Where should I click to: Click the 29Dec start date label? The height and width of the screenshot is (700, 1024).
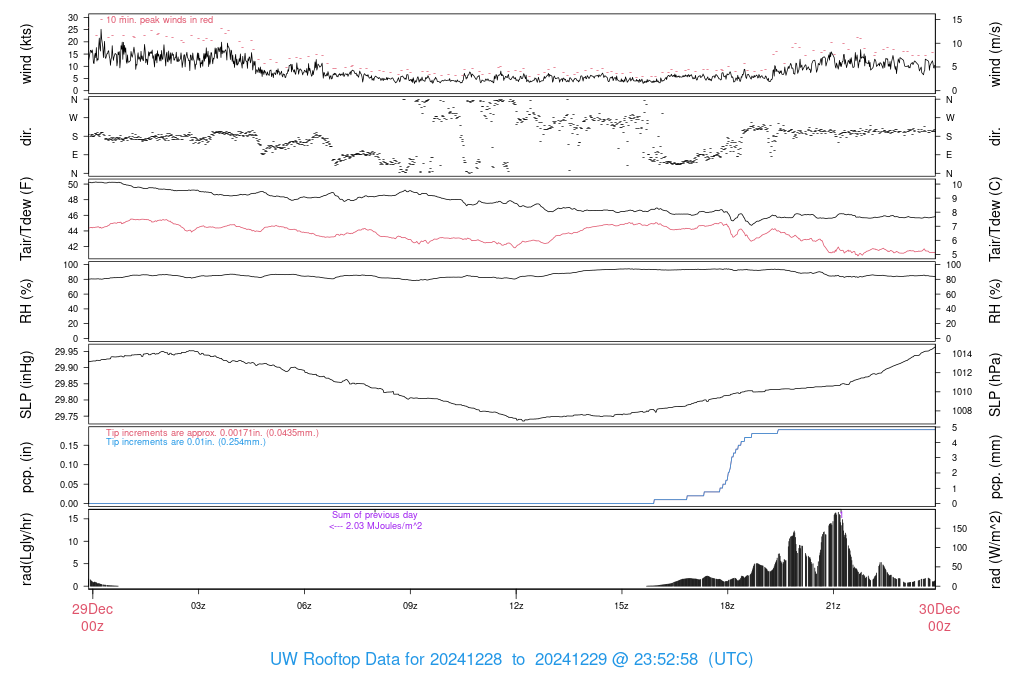pos(91,609)
